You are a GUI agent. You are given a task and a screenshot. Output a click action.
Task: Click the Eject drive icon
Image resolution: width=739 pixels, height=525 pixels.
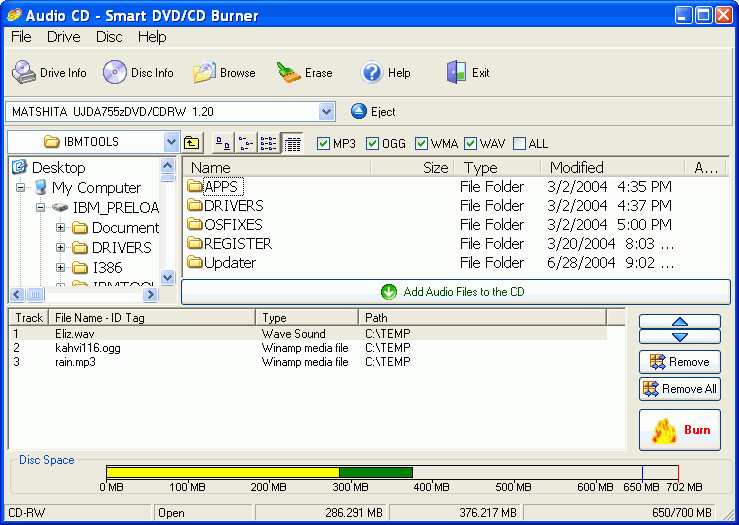(x=359, y=112)
